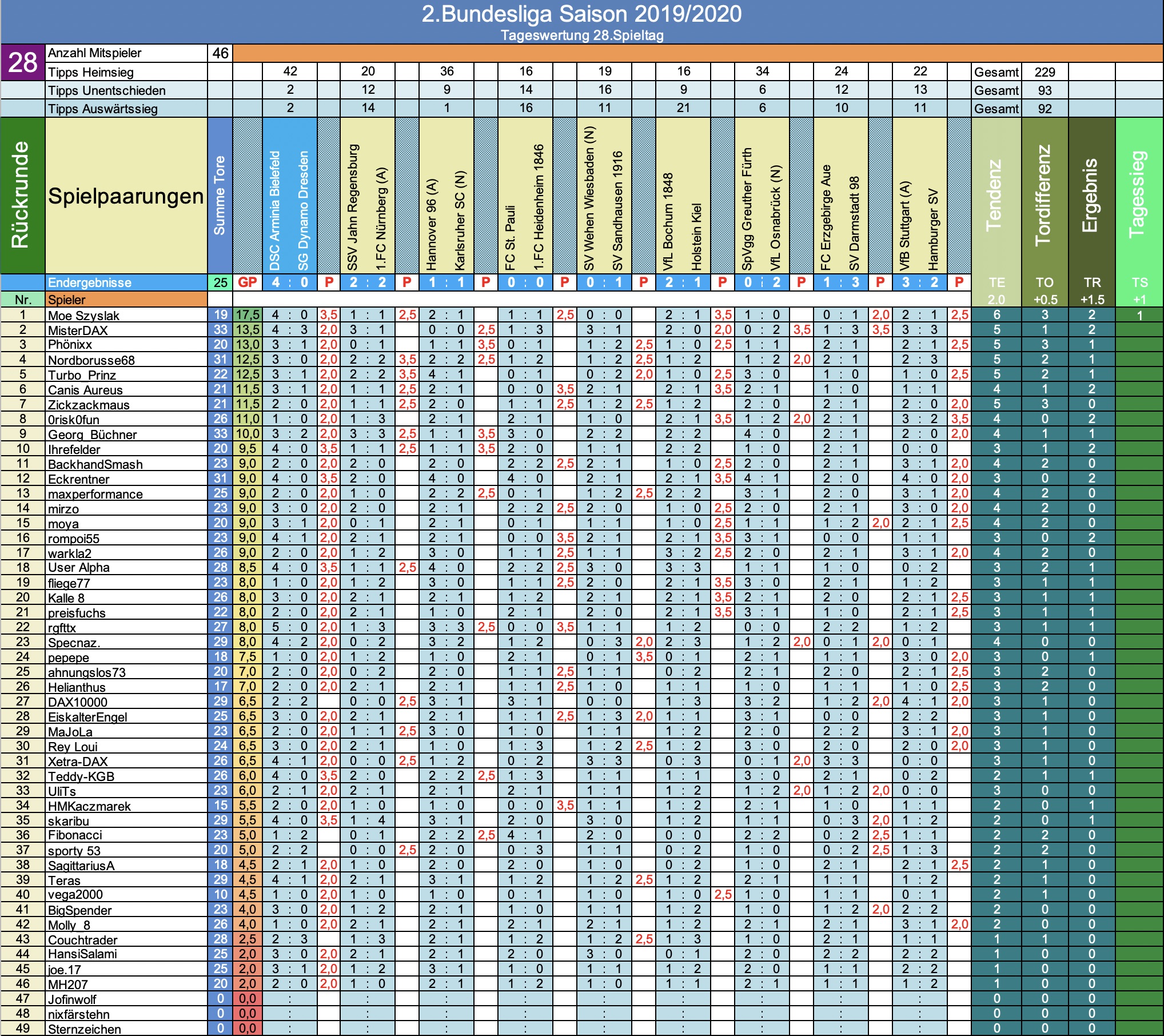
Task: Click the nixfärstehn player name
Action: [126, 1014]
